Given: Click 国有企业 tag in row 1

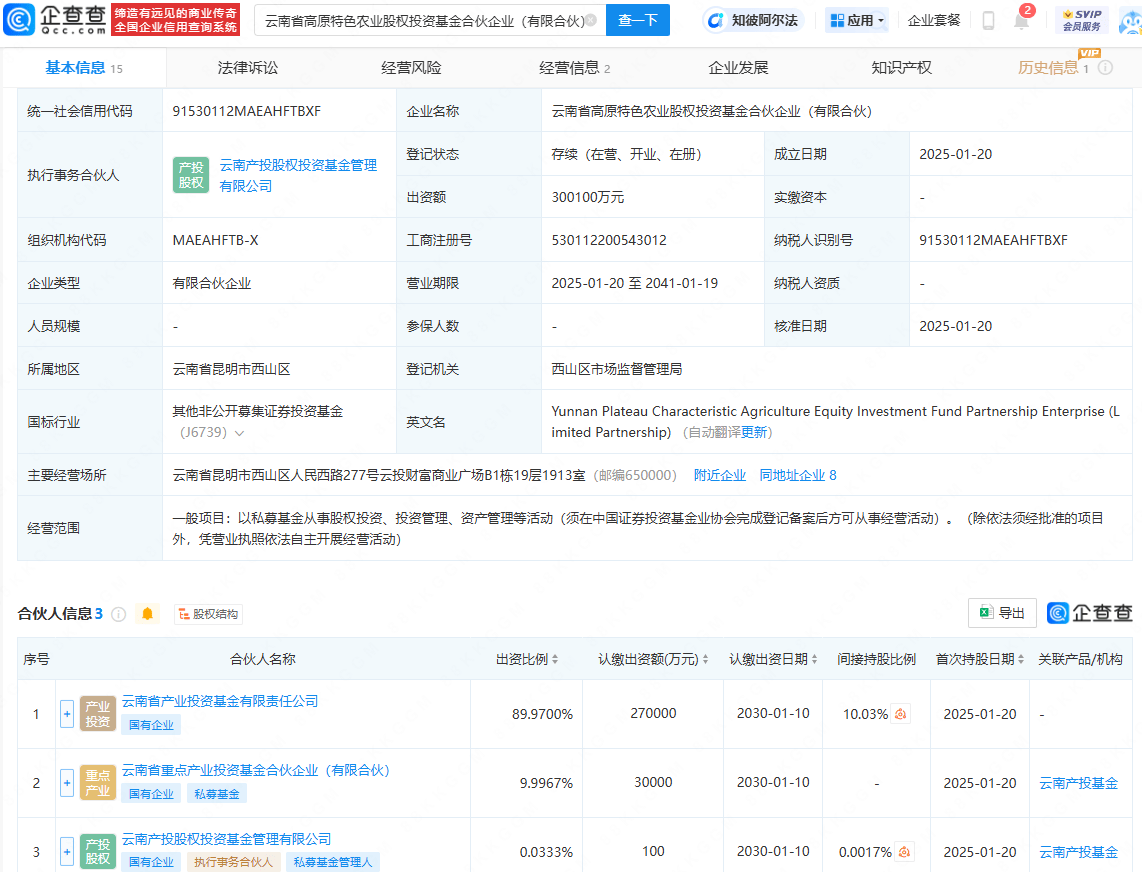Looking at the screenshot, I should tap(151, 725).
